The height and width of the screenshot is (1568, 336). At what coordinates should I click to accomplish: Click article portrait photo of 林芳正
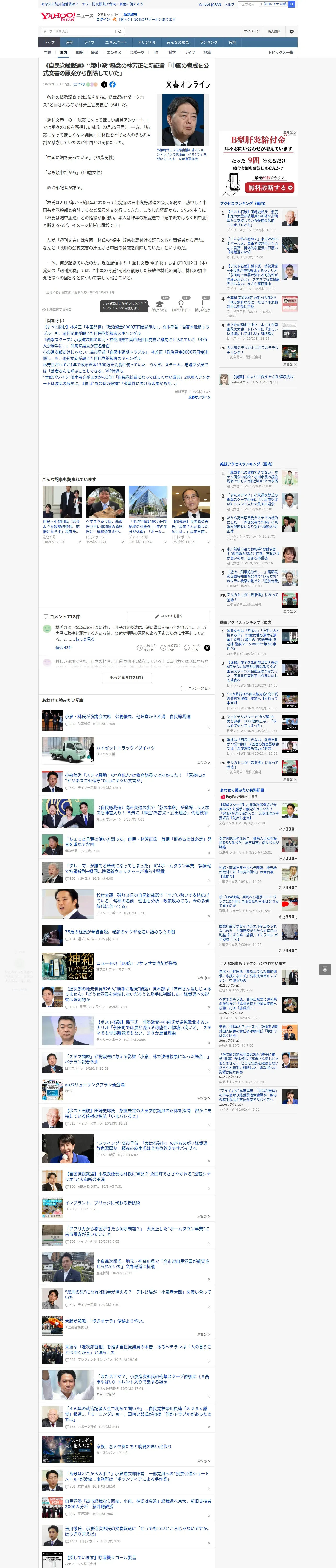coord(183,120)
